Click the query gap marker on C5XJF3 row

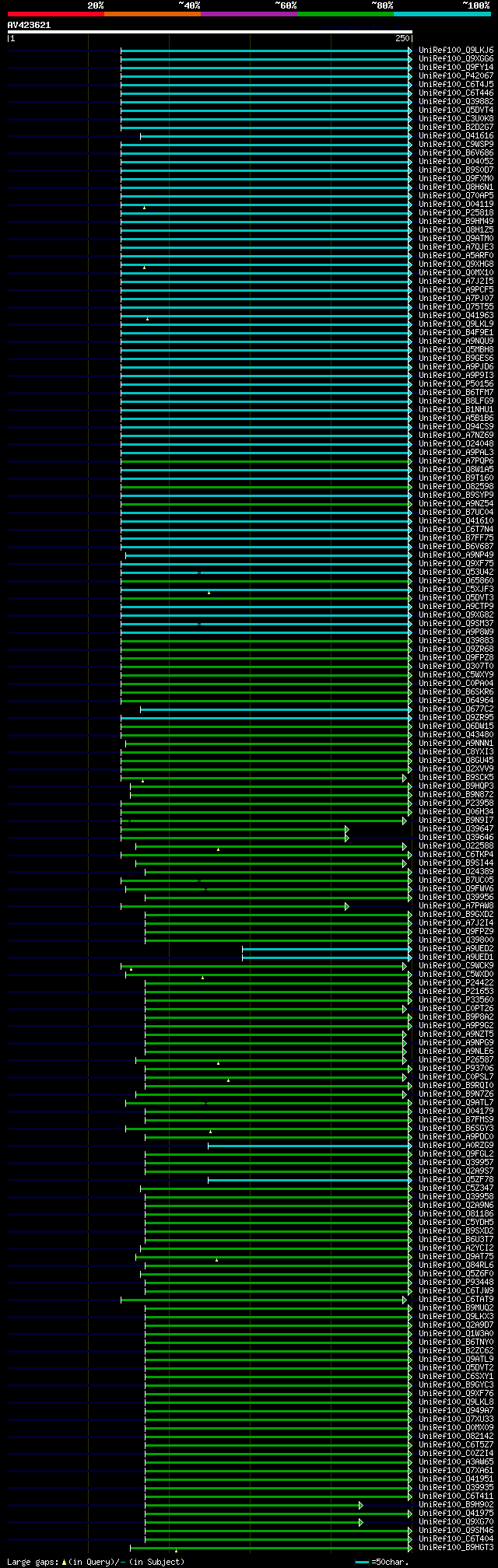click(x=209, y=592)
